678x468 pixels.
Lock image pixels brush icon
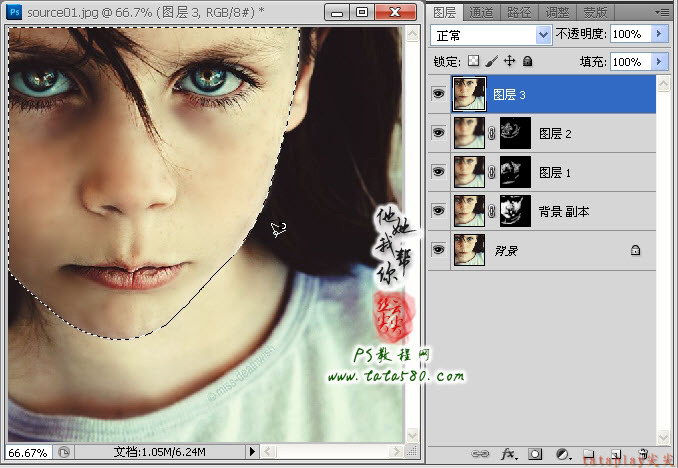point(492,61)
